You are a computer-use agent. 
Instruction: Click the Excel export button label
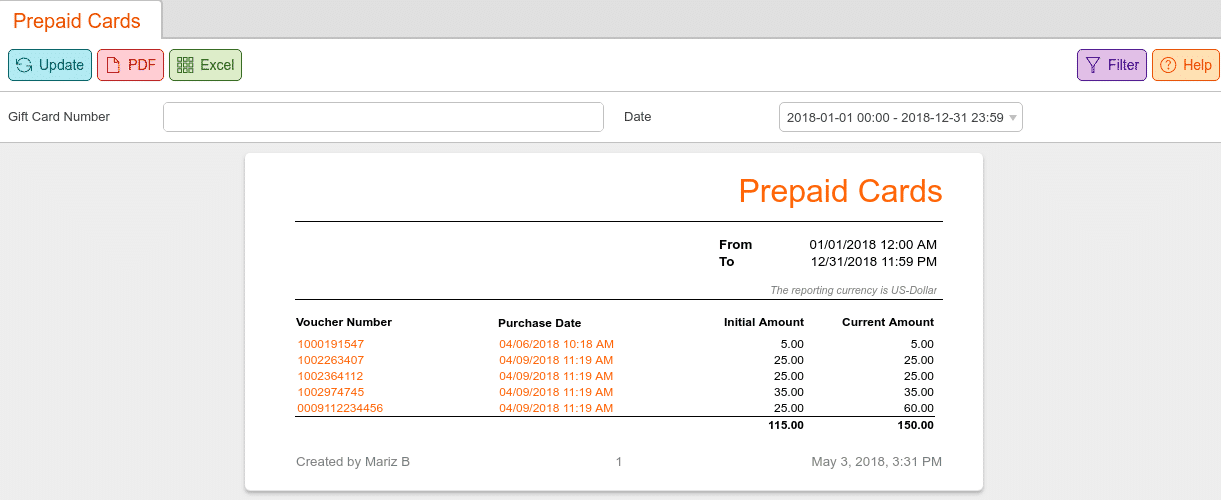point(217,65)
